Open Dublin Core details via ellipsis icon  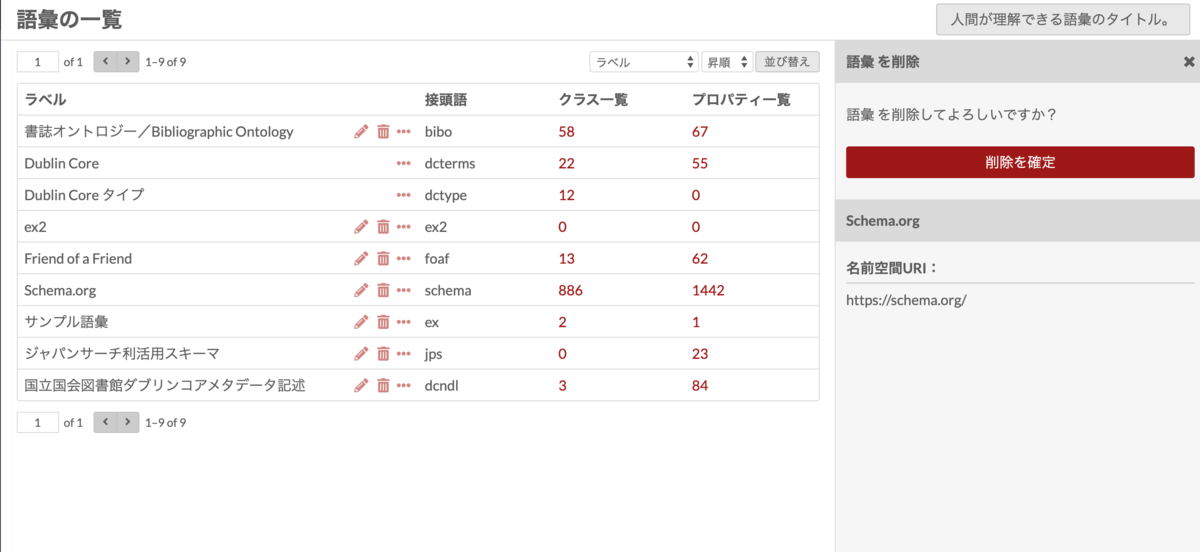pos(404,163)
